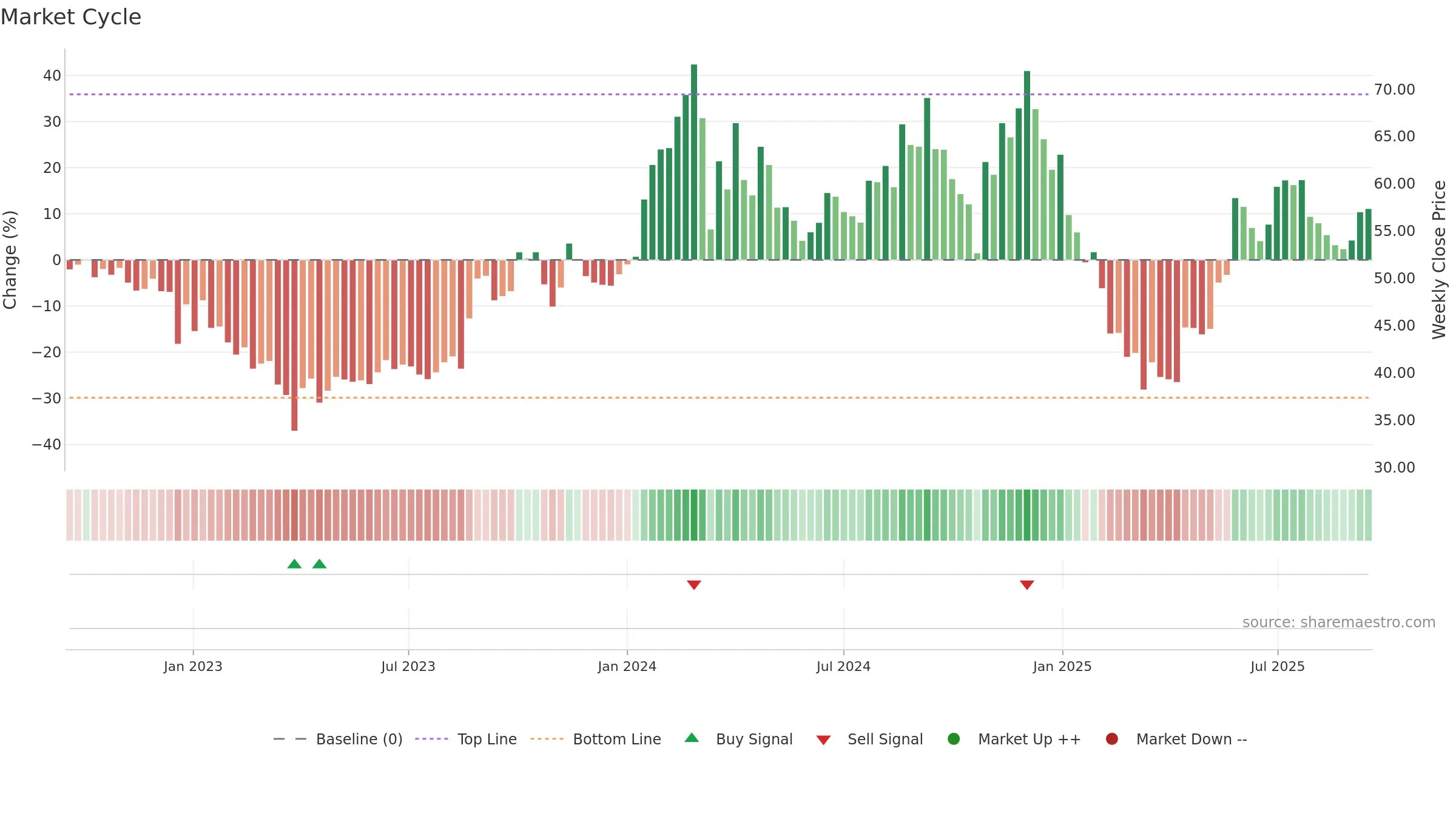Toggle Sell Signal legend entry

tap(869, 739)
